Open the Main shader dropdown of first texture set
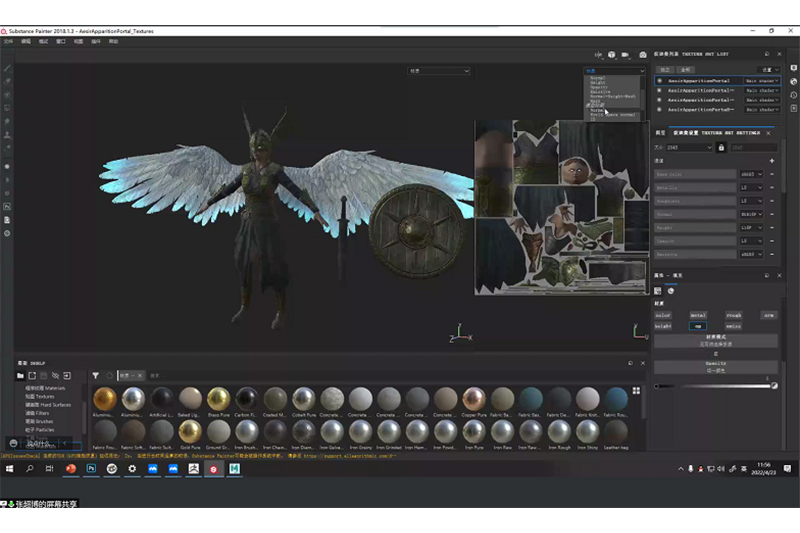Screen dimensions: 800x533 tap(761, 80)
